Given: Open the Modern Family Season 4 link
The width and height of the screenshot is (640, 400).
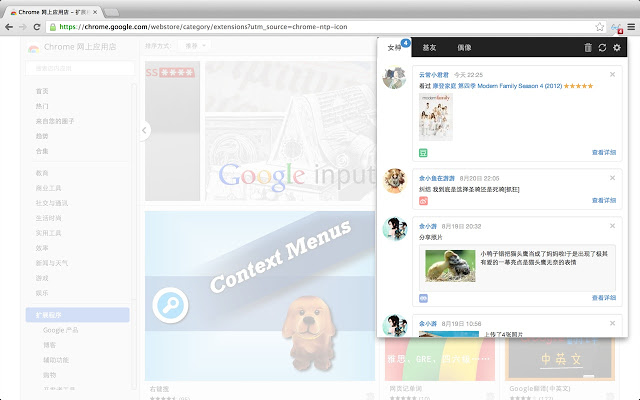Looking at the screenshot, I should [497, 86].
